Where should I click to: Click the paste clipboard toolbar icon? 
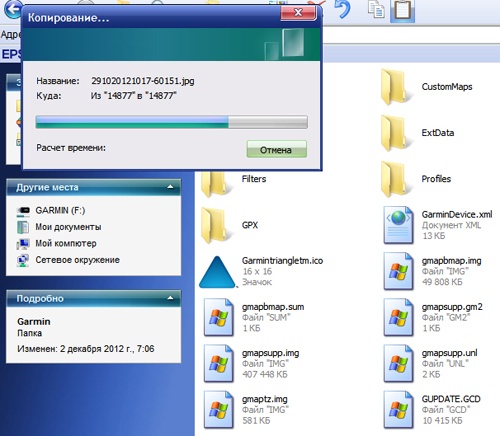click(x=403, y=10)
